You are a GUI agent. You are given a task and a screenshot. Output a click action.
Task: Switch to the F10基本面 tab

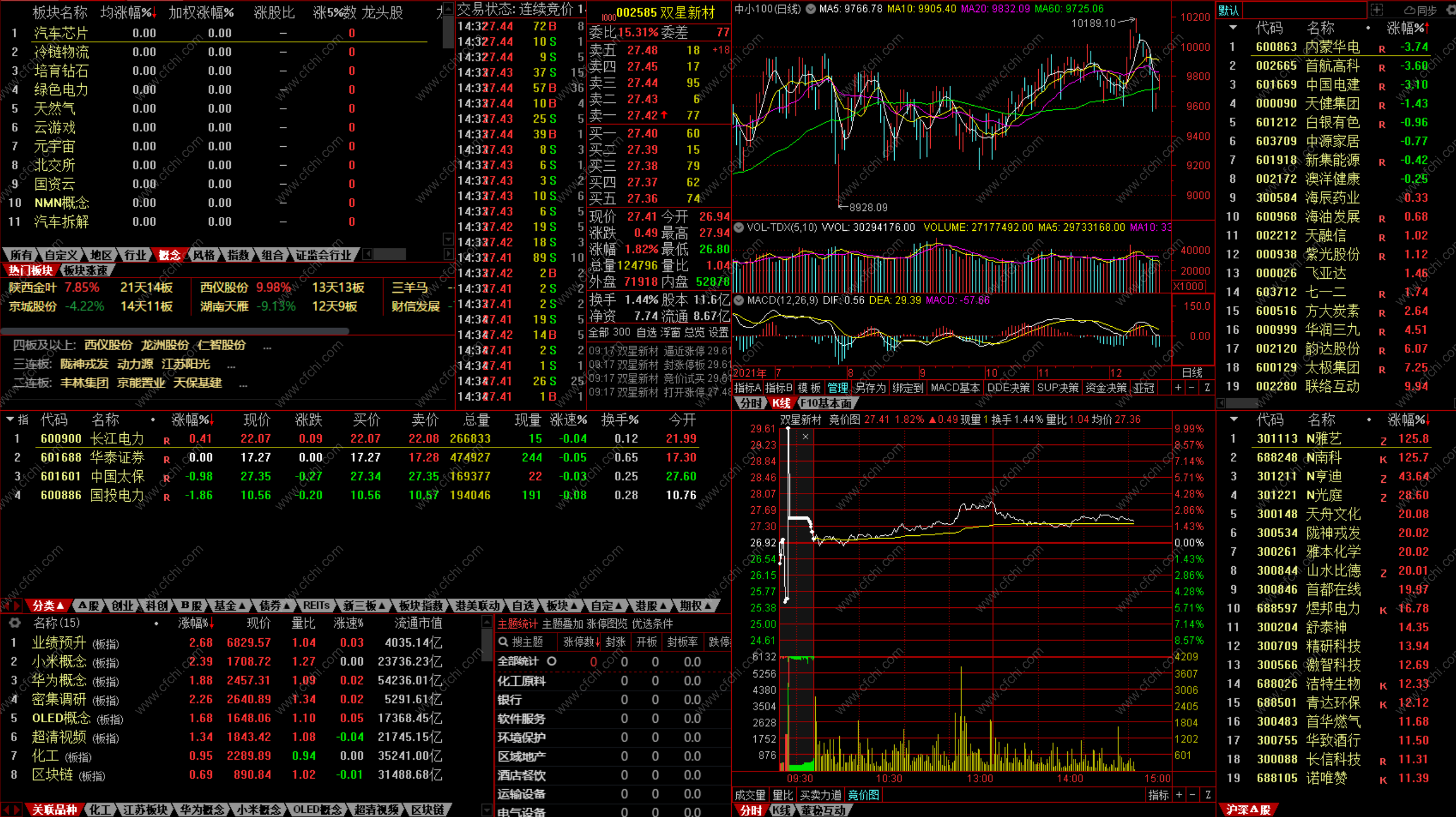[x=826, y=403]
